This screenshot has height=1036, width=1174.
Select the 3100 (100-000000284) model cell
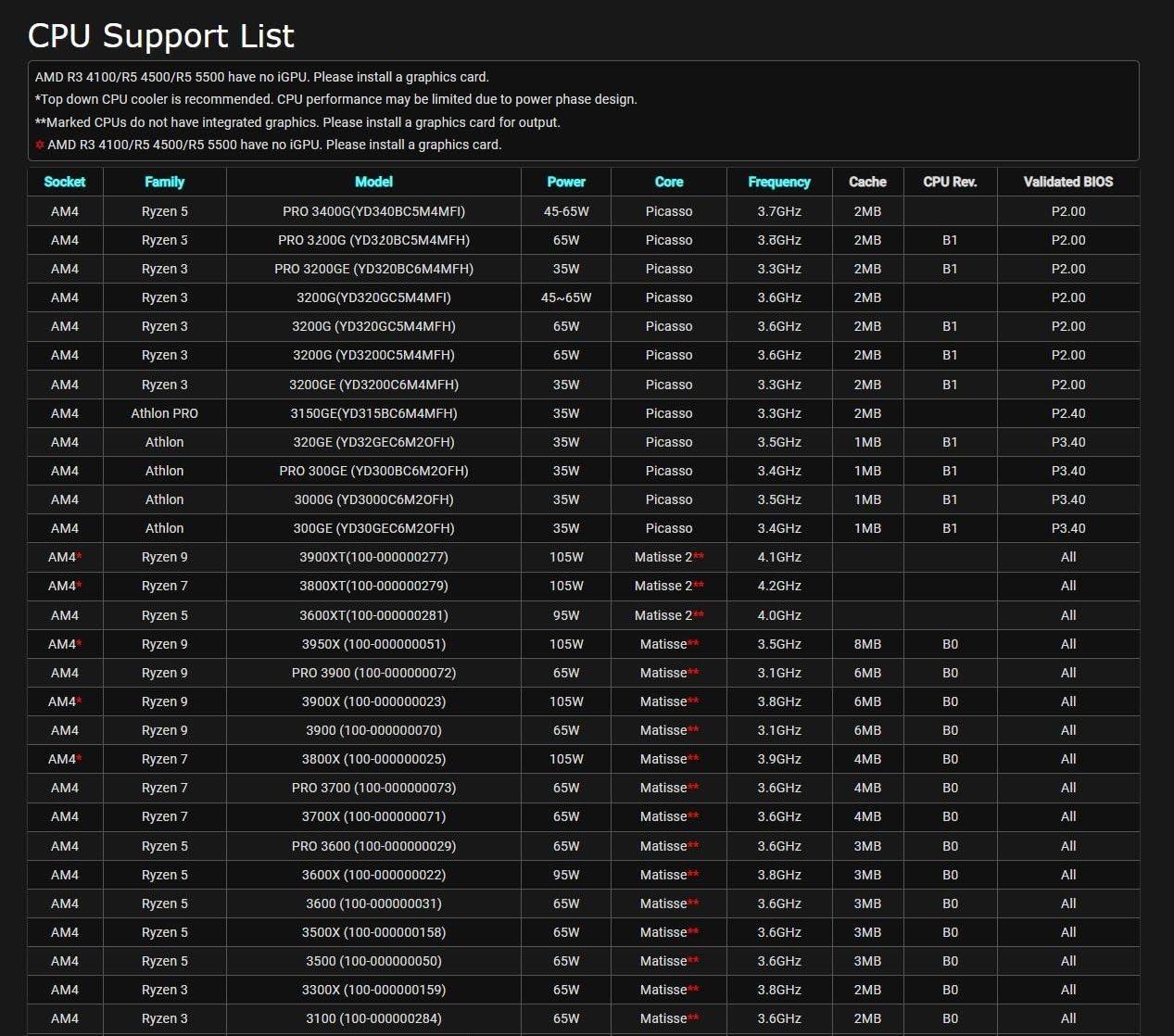click(373, 1018)
